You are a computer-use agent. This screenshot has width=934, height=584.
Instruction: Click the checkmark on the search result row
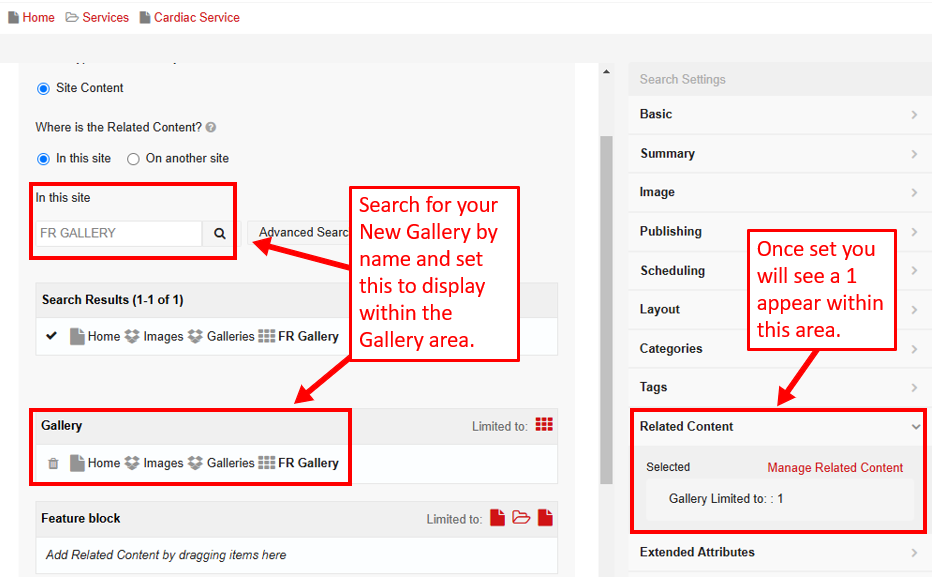click(x=52, y=336)
